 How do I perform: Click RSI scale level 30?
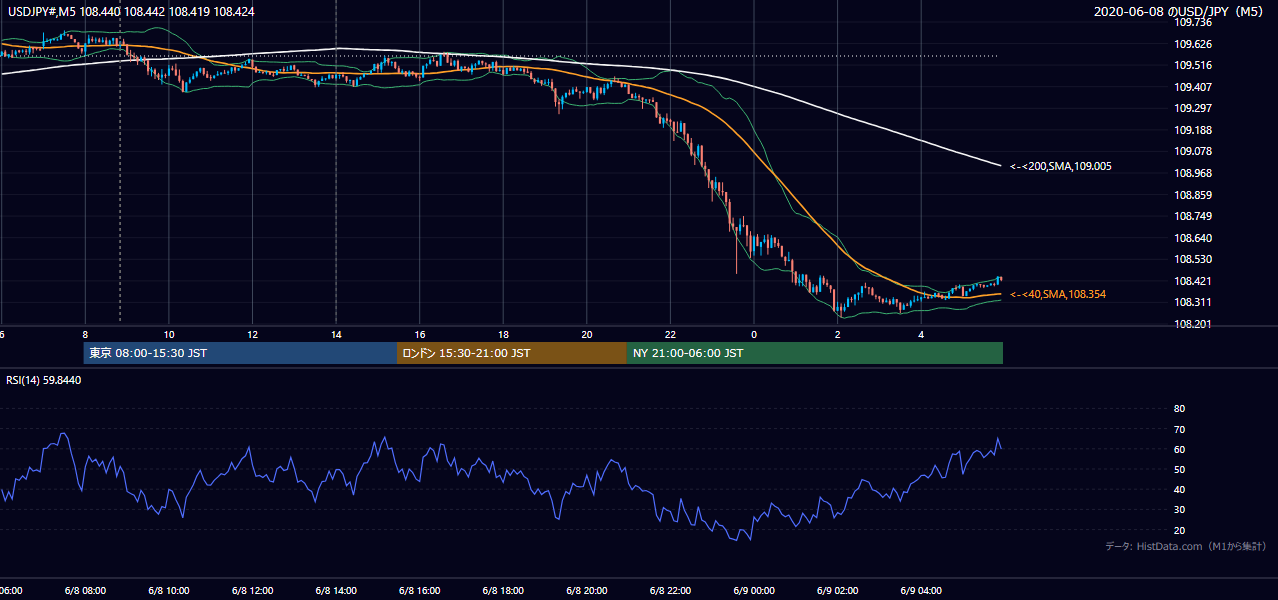click(x=1179, y=510)
